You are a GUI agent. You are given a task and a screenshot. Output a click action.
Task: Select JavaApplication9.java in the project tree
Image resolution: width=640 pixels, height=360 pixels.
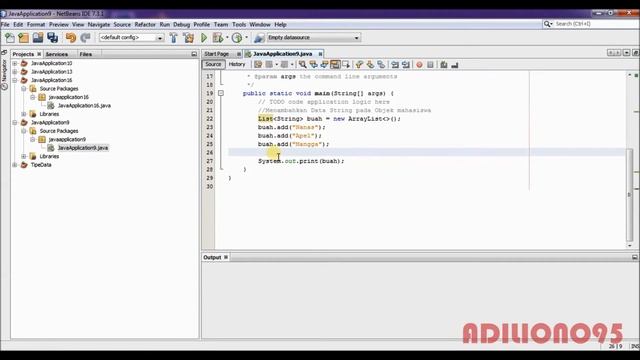tap(83, 148)
